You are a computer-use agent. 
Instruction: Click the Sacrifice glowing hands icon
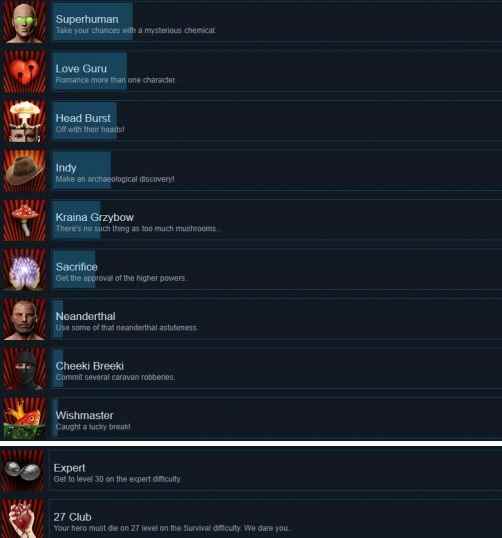(x=24, y=270)
